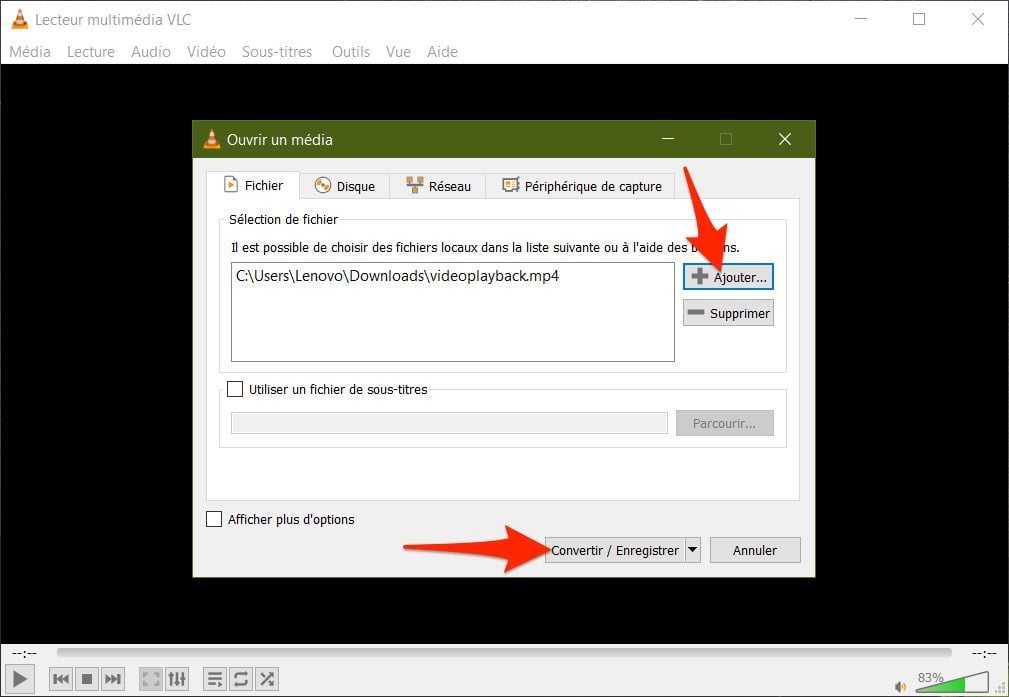Viewport: 1009px width, 697px height.
Task: Switch to the Fichier tab
Action: (x=253, y=185)
